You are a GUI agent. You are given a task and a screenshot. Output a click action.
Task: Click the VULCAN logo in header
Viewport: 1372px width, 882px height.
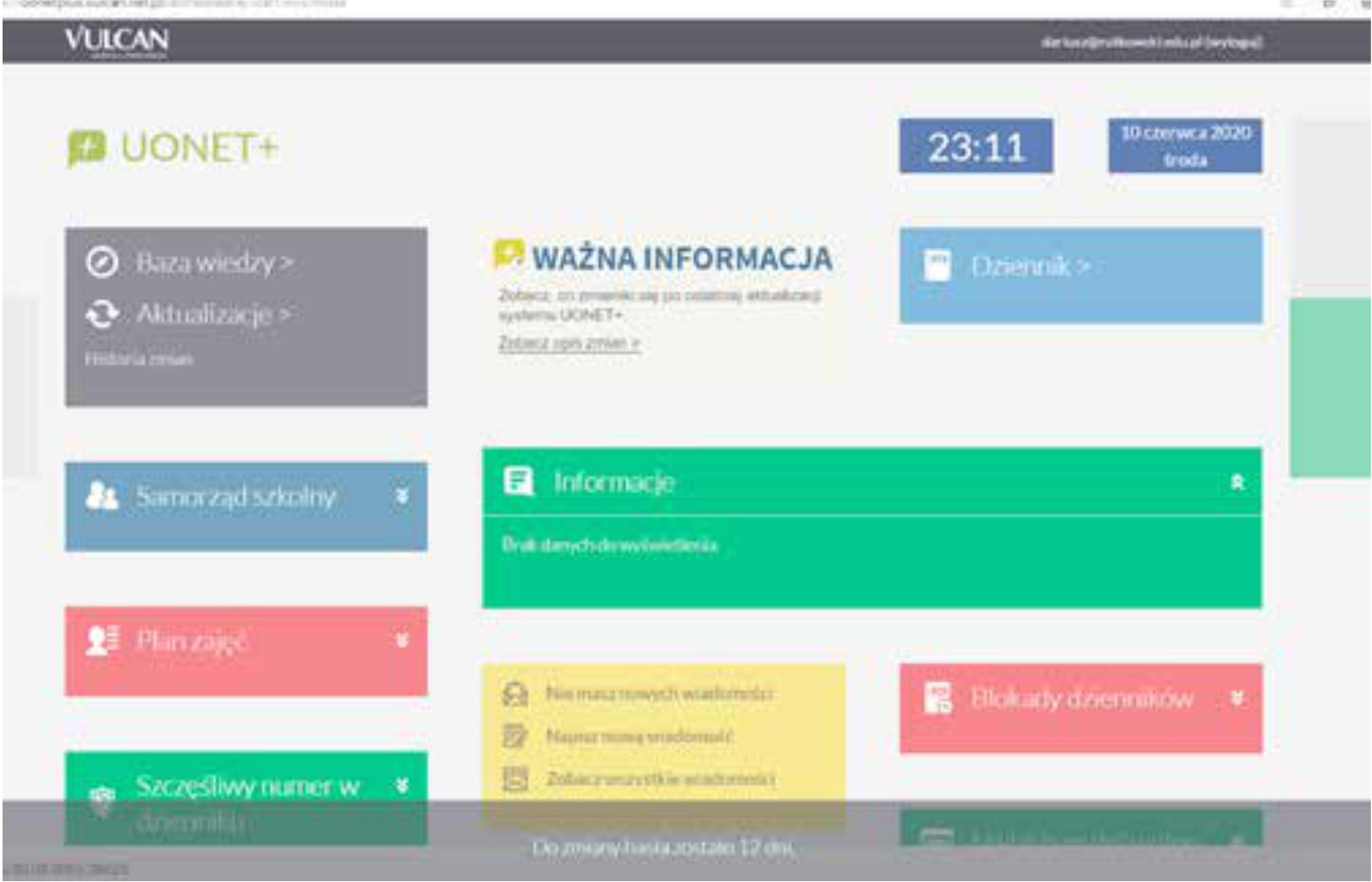117,40
